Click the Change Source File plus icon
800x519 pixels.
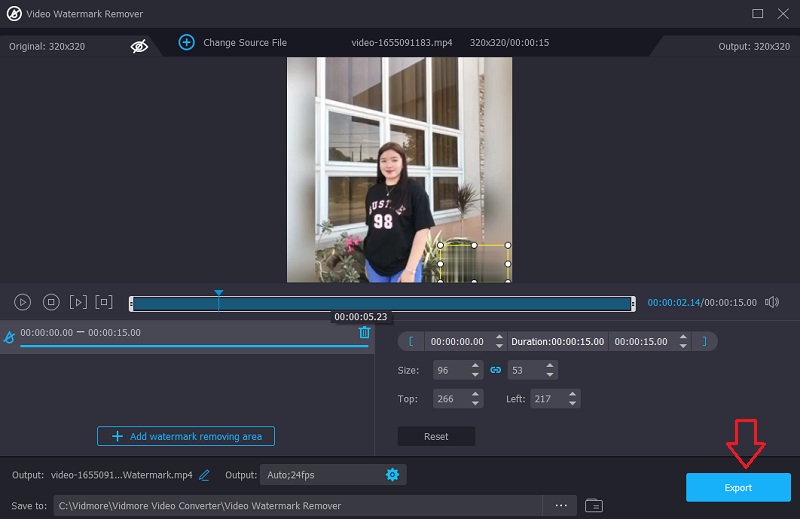point(186,42)
